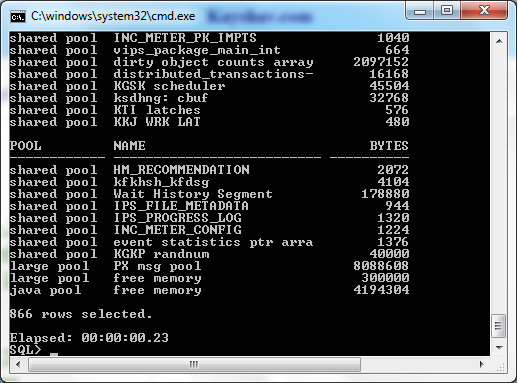Click the value 2097152
The height and width of the screenshot is (383, 518).
(x=381, y=62)
